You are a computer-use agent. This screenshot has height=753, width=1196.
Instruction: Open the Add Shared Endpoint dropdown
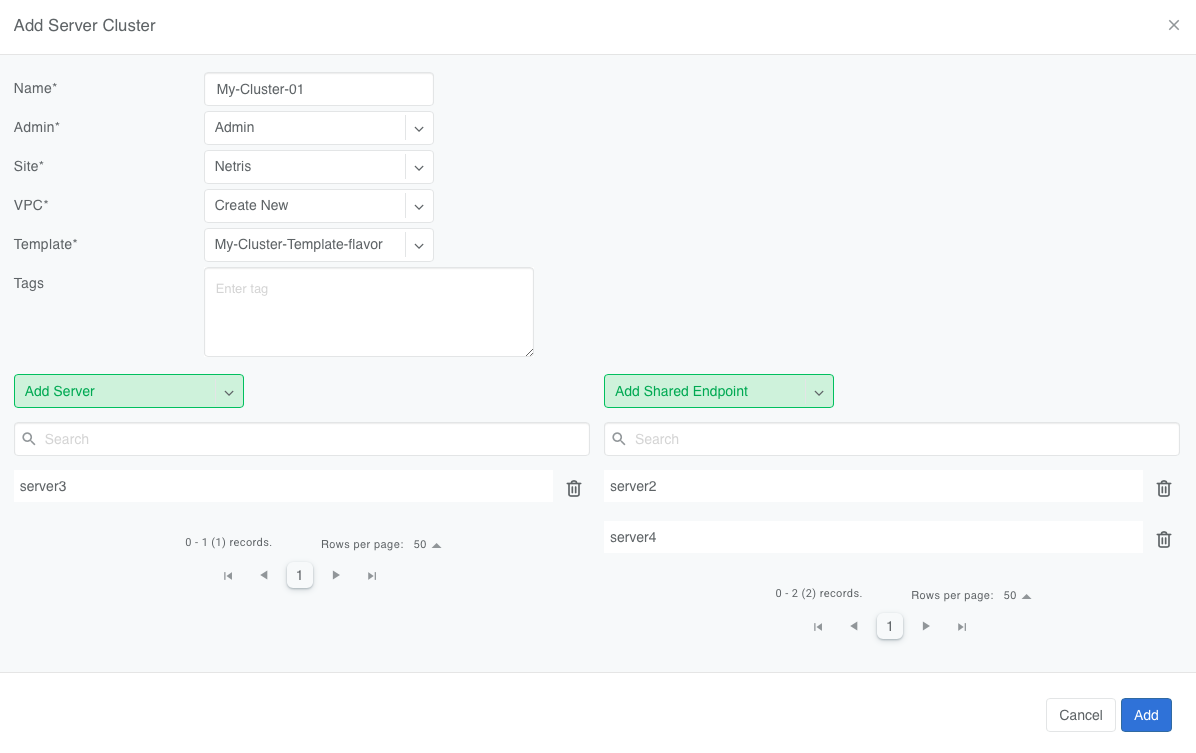coord(819,391)
